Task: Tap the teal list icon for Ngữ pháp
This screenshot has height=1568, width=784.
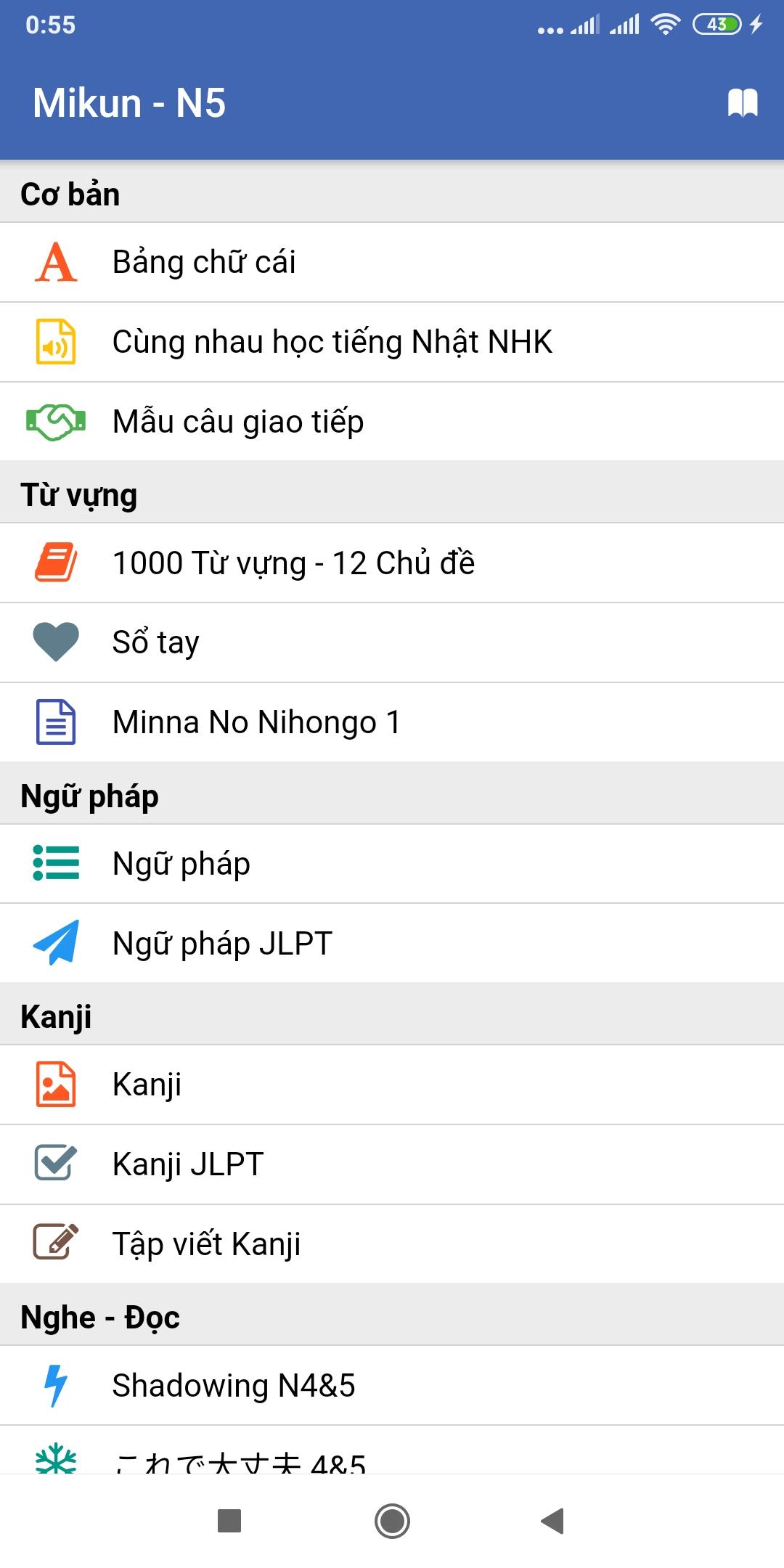Action: point(56,863)
